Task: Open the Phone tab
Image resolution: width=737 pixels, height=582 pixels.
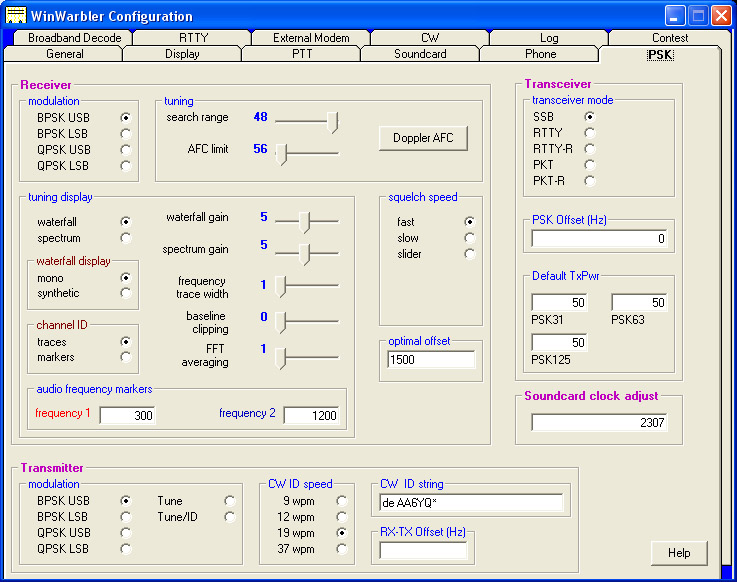Action: (x=540, y=54)
